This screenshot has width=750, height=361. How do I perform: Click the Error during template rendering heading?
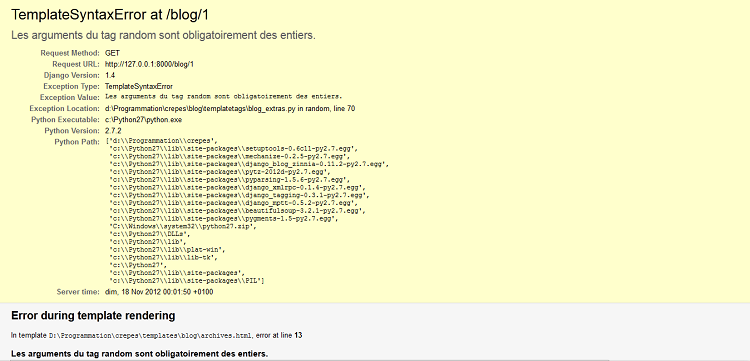93,316
